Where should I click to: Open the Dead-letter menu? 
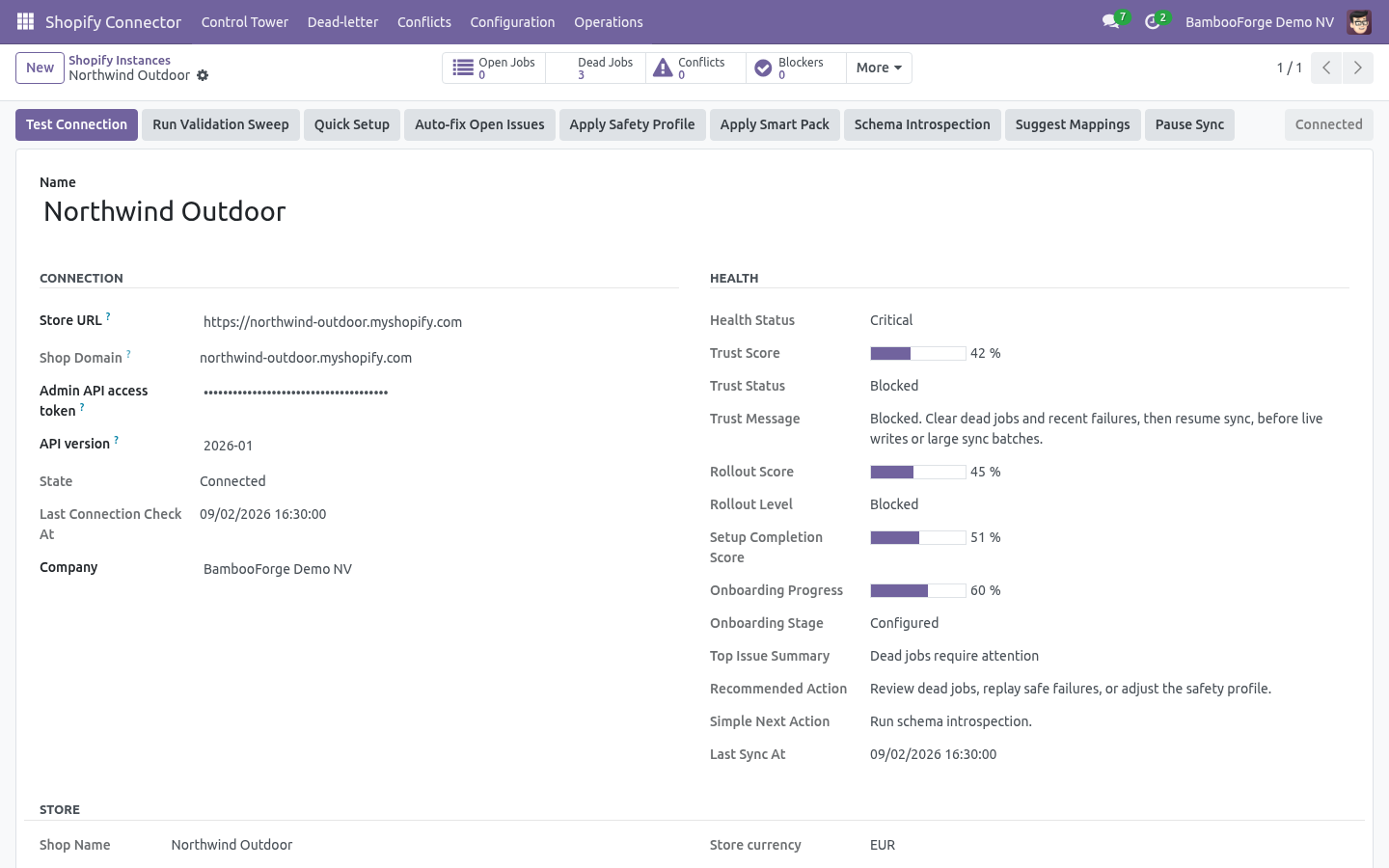tap(342, 21)
